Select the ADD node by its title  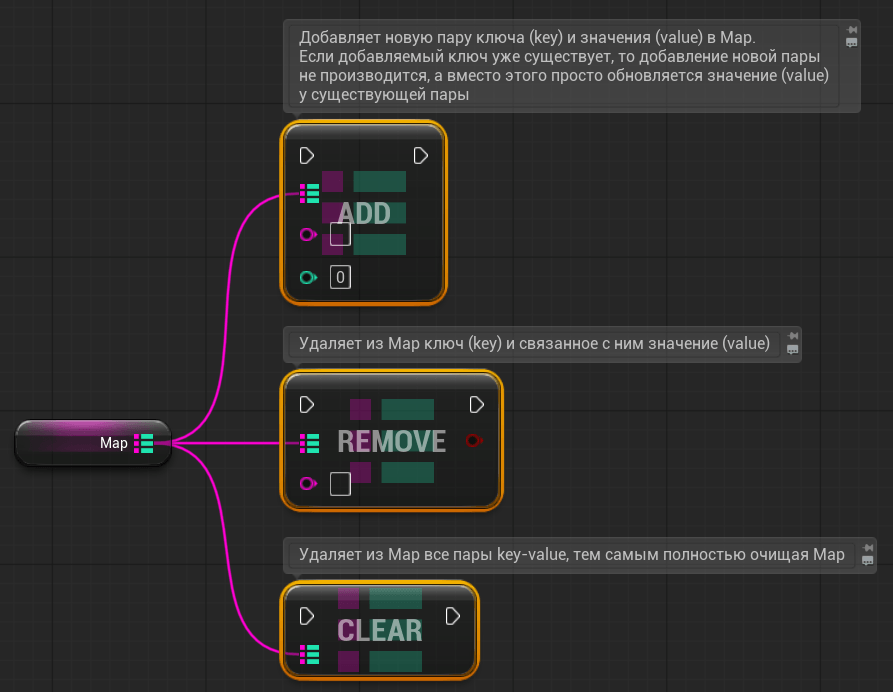click(365, 214)
